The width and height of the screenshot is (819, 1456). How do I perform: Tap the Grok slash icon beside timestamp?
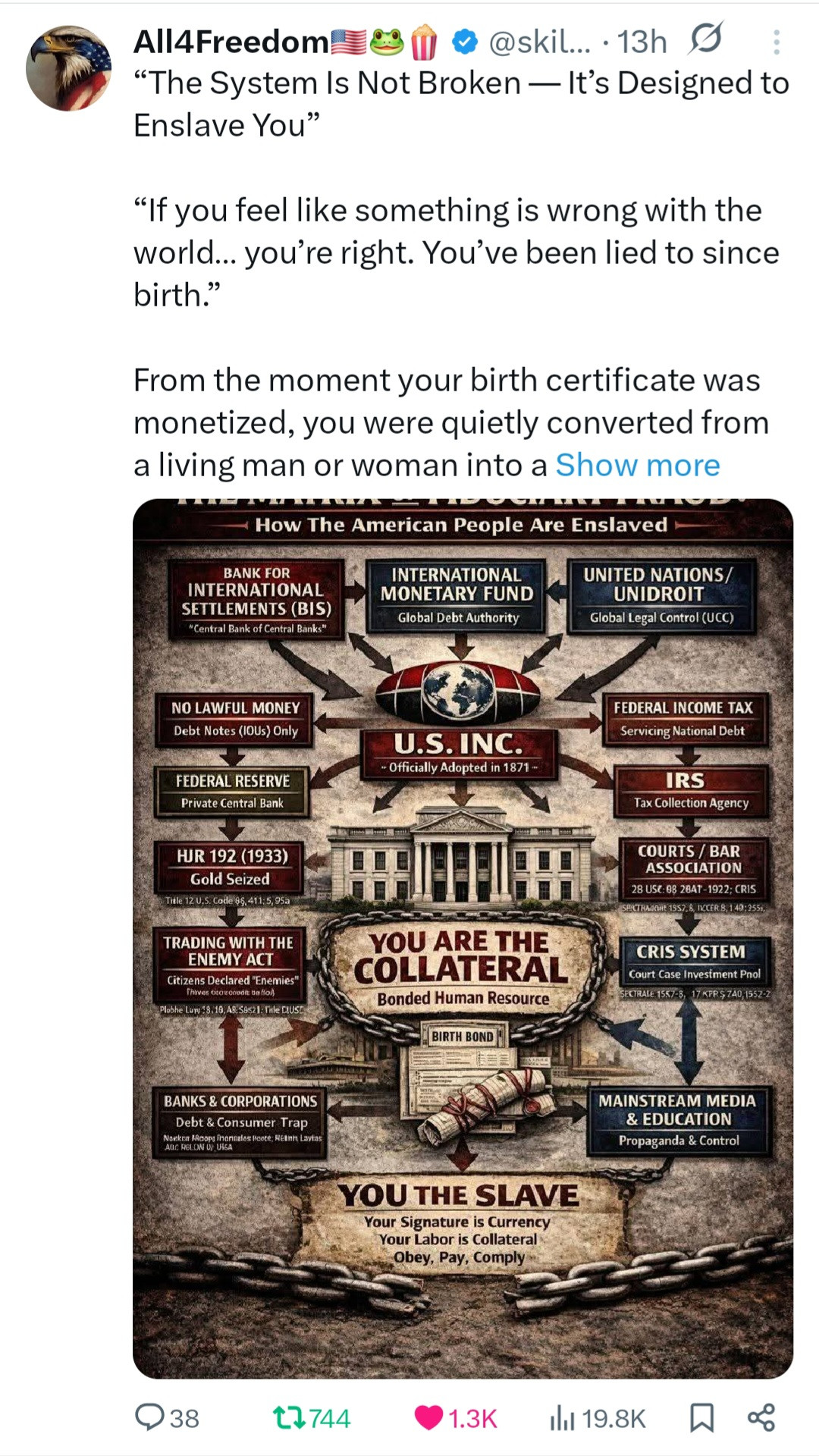704,40
